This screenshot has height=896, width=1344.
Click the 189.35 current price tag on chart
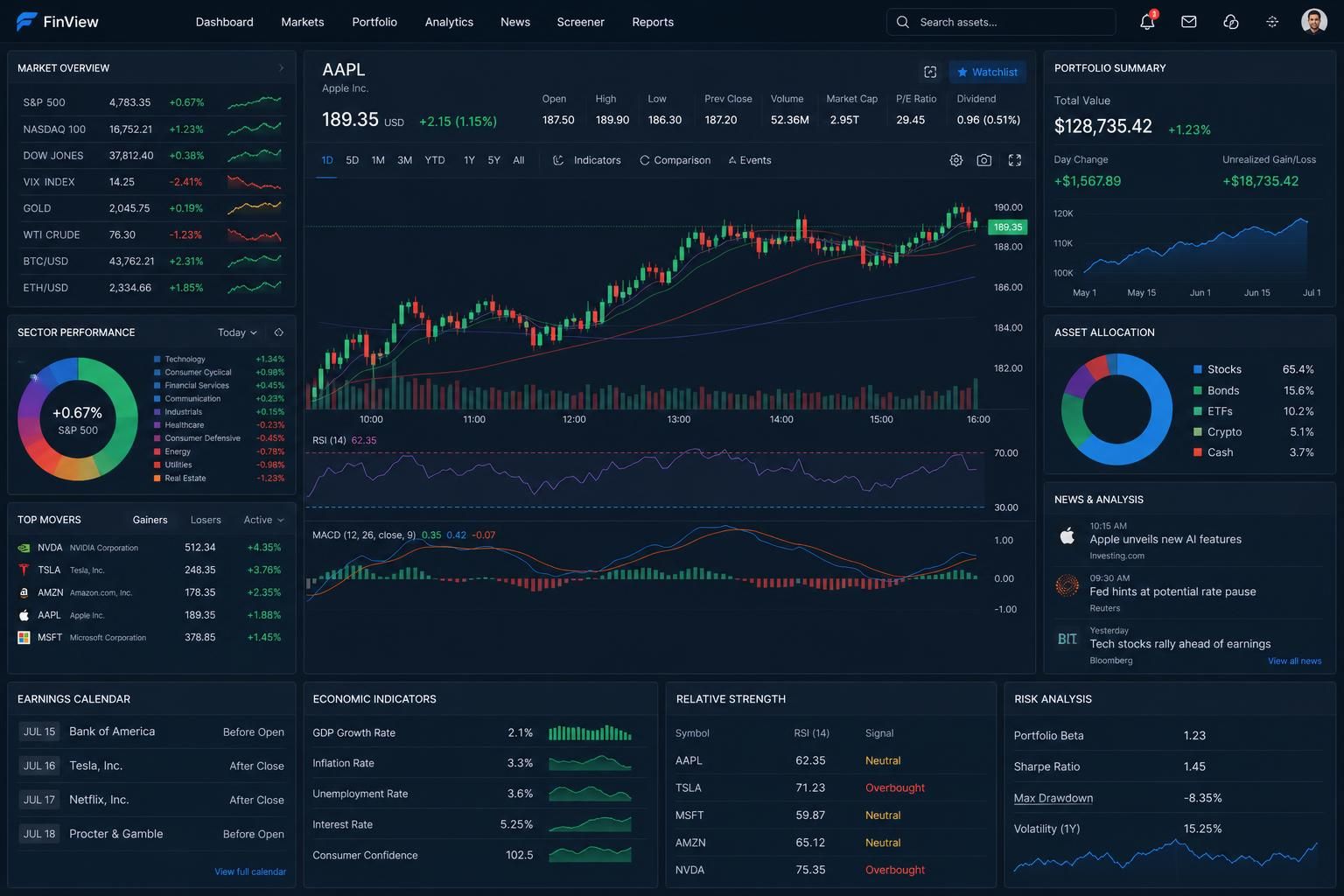point(1007,227)
